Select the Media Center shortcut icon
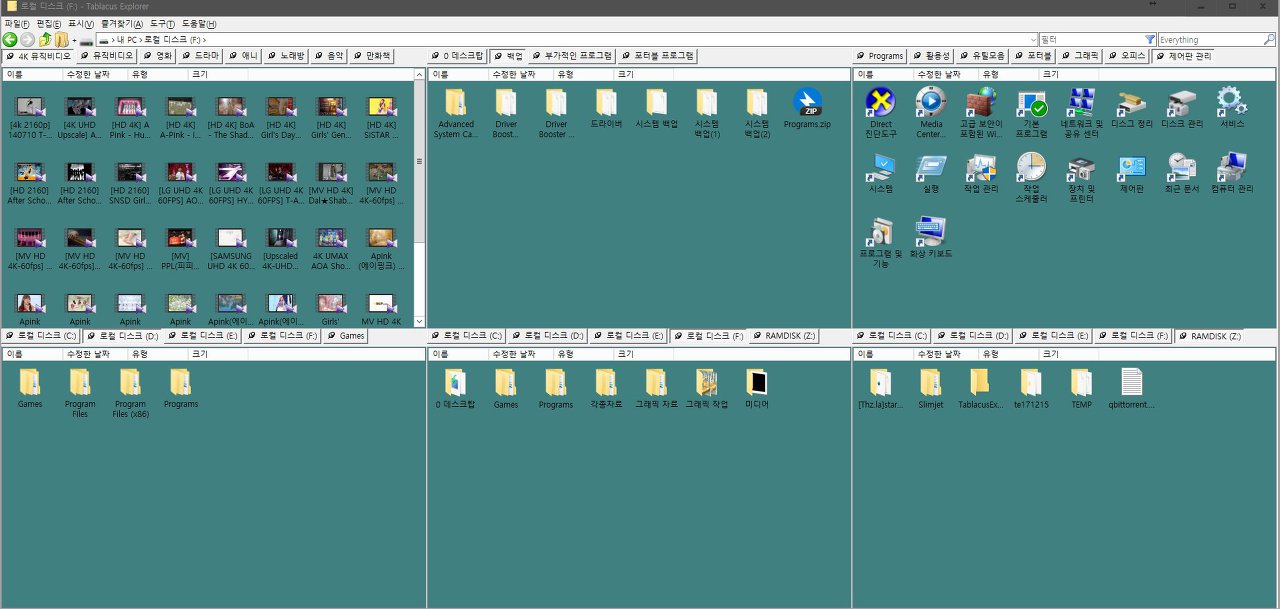This screenshot has width=1280, height=609. 931,102
